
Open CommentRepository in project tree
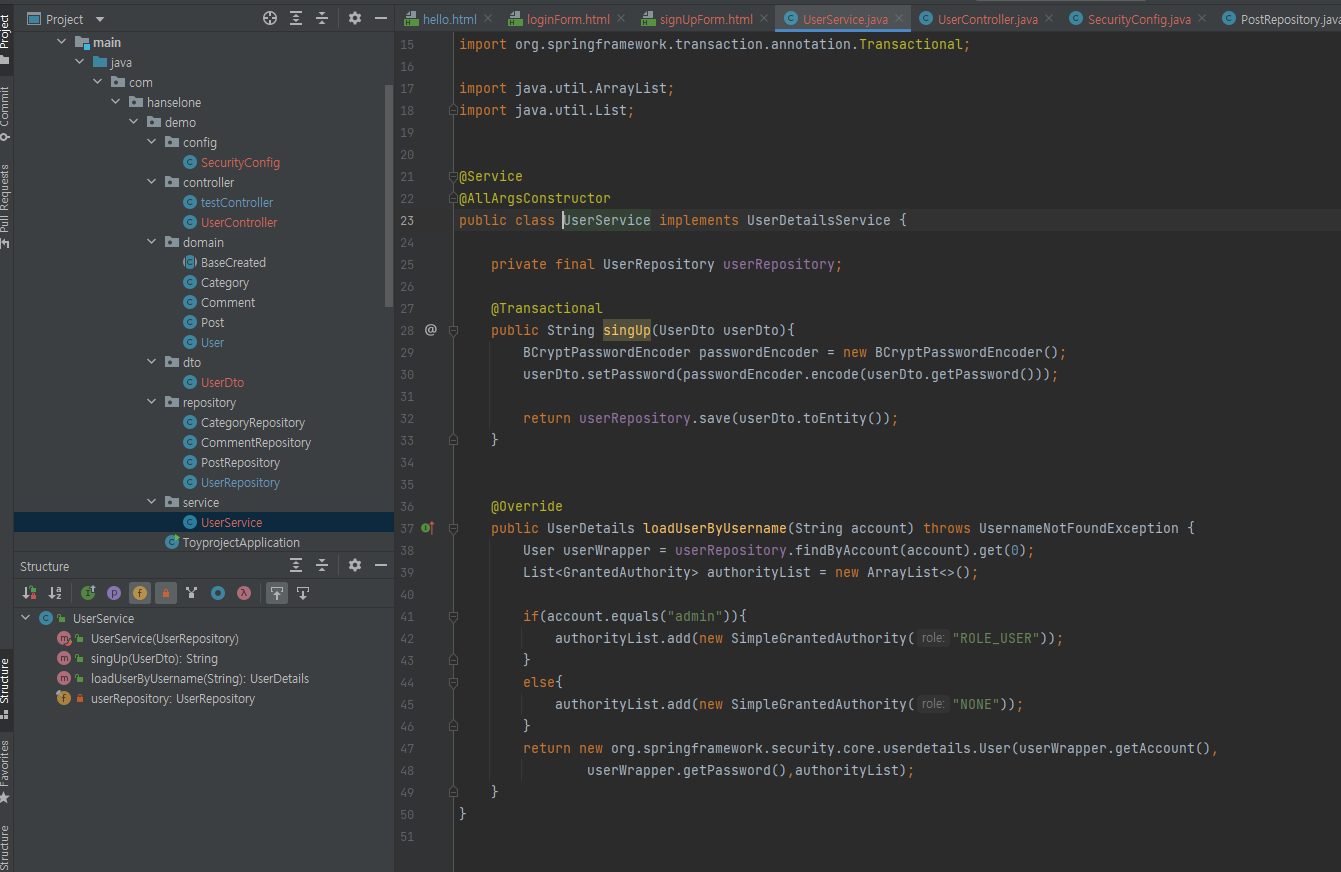coord(256,442)
